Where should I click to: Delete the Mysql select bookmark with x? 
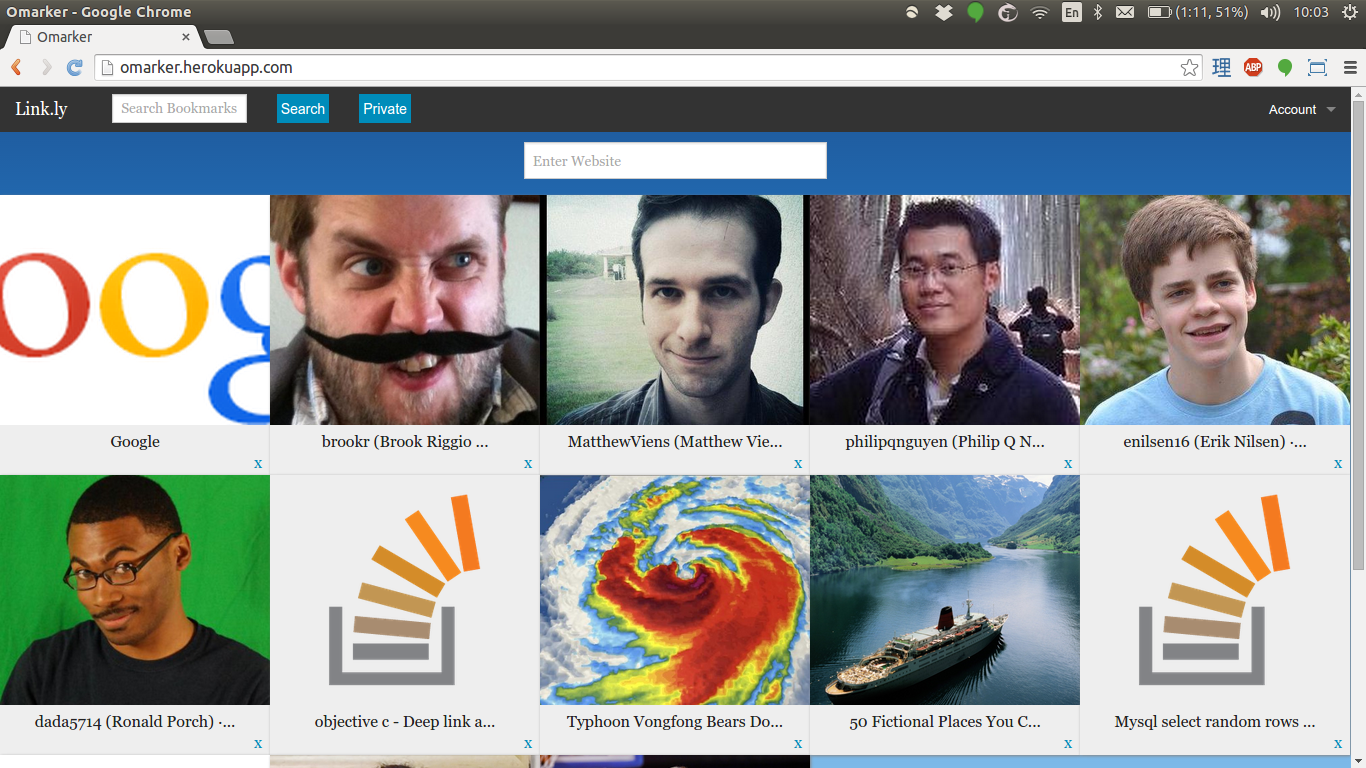[1338, 743]
